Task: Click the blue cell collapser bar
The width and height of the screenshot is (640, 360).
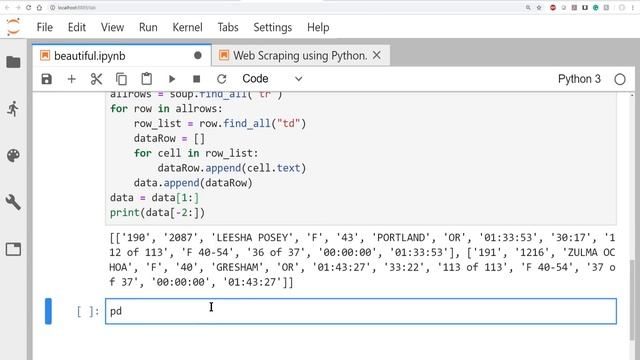Action: pyautogui.click(x=48, y=311)
